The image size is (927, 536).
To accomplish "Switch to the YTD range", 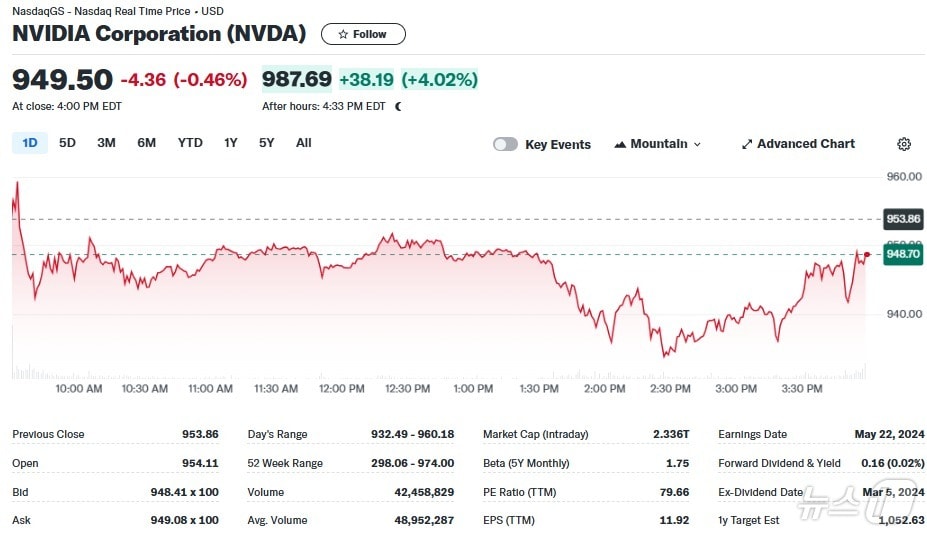I will click(x=190, y=143).
